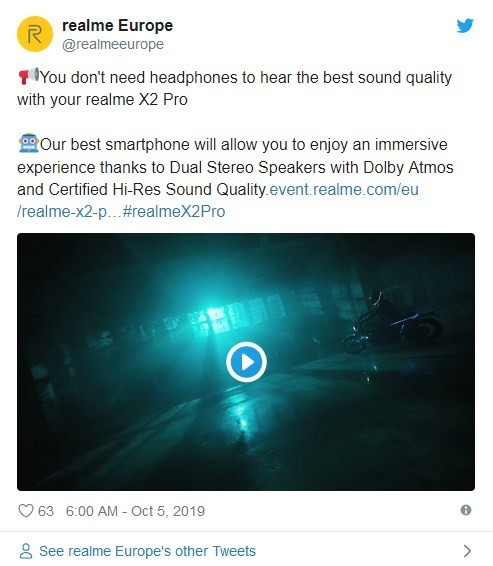The image size is (493, 566).
Task: Open See realme Europe's other Tweets
Action: click(147, 551)
